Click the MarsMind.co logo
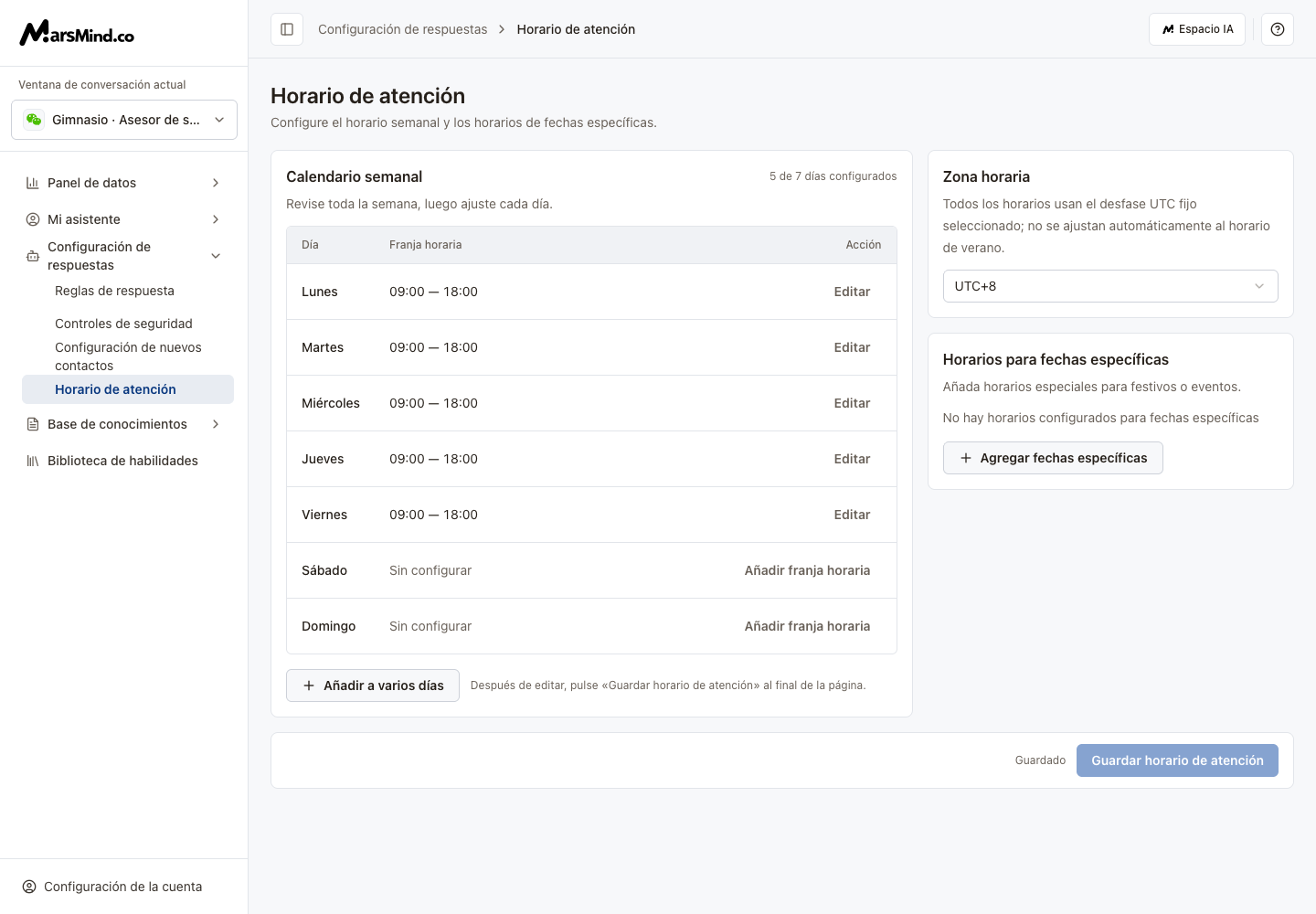Image resolution: width=1316 pixels, height=914 pixels. pos(77,34)
